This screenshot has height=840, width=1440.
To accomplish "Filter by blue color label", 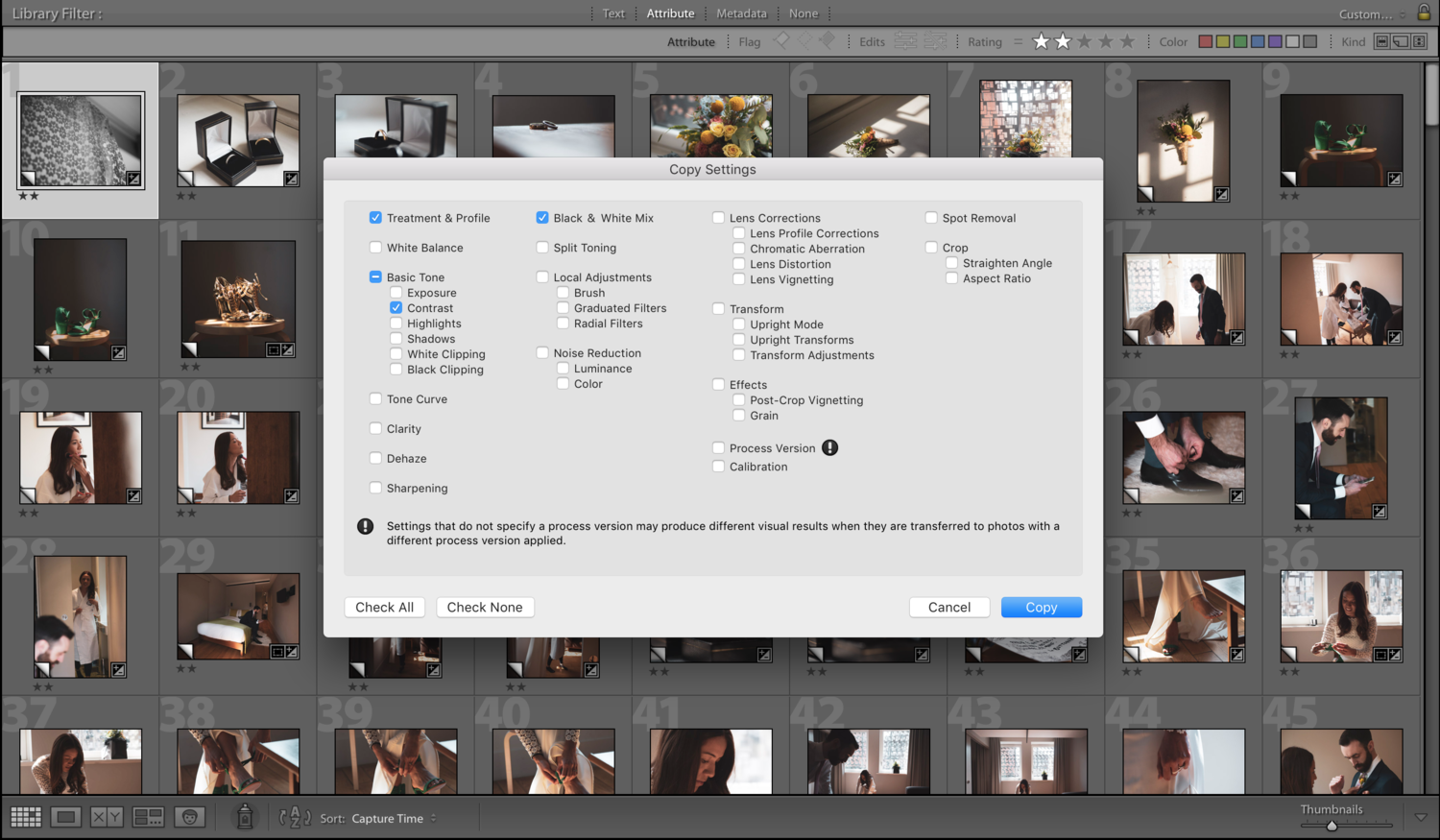I will click(1258, 41).
